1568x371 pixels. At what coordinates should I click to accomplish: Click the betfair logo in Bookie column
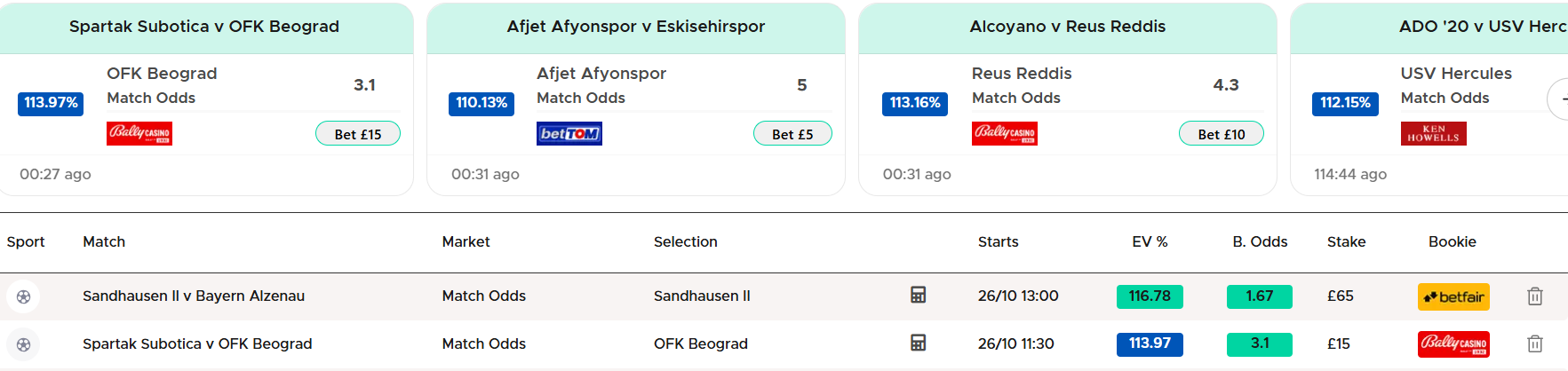tap(1453, 296)
